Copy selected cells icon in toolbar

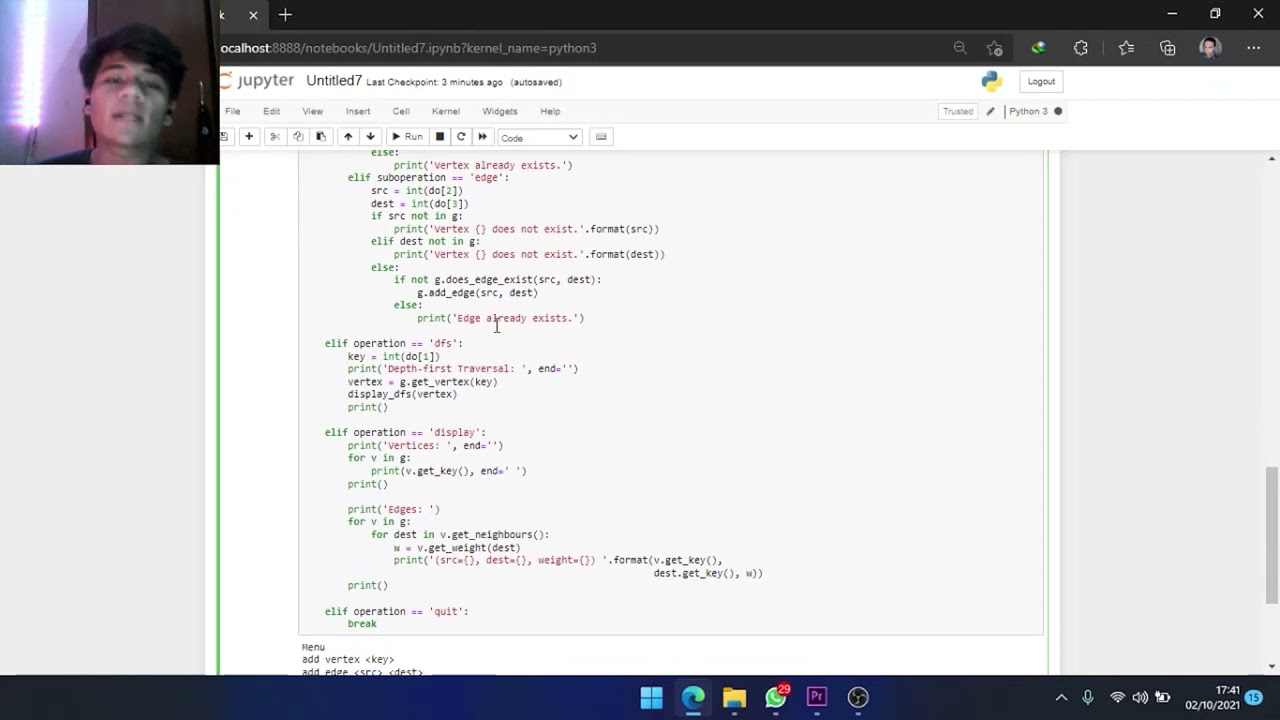pyautogui.click(x=298, y=137)
